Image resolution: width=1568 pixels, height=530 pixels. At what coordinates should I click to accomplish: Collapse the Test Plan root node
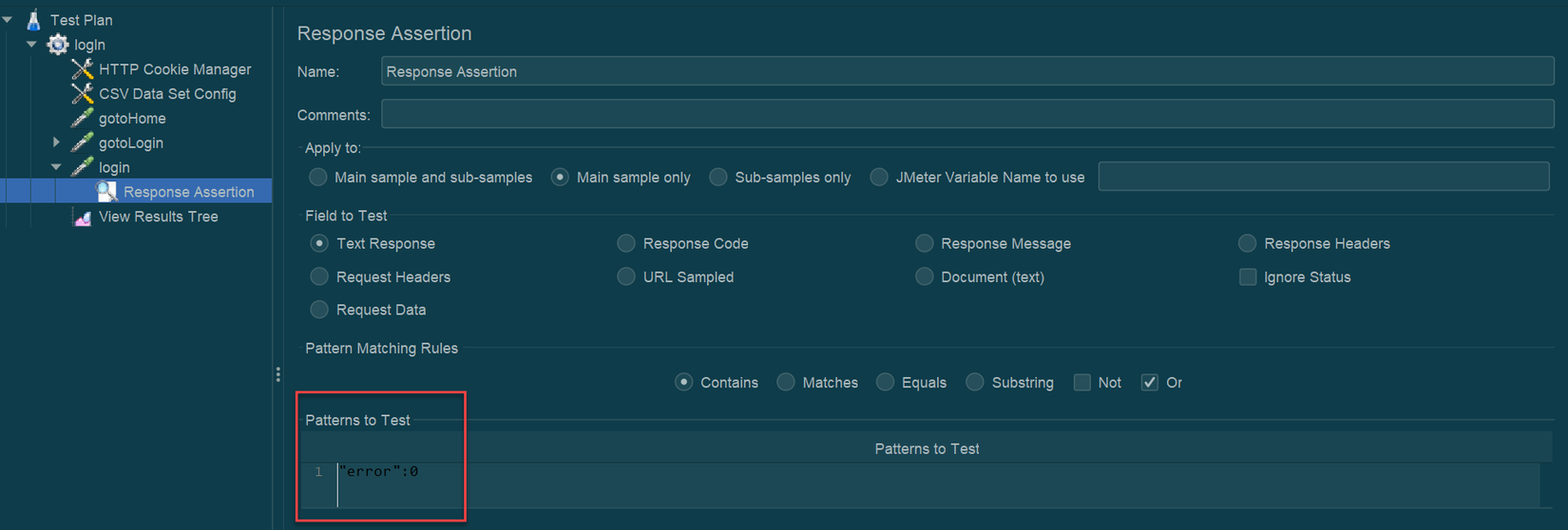(x=8, y=19)
